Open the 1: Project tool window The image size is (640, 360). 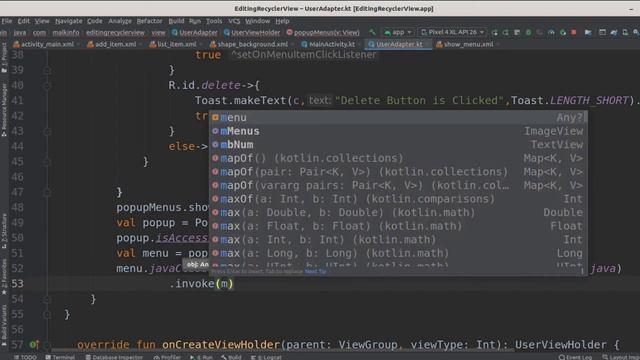(x=4, y=57)
